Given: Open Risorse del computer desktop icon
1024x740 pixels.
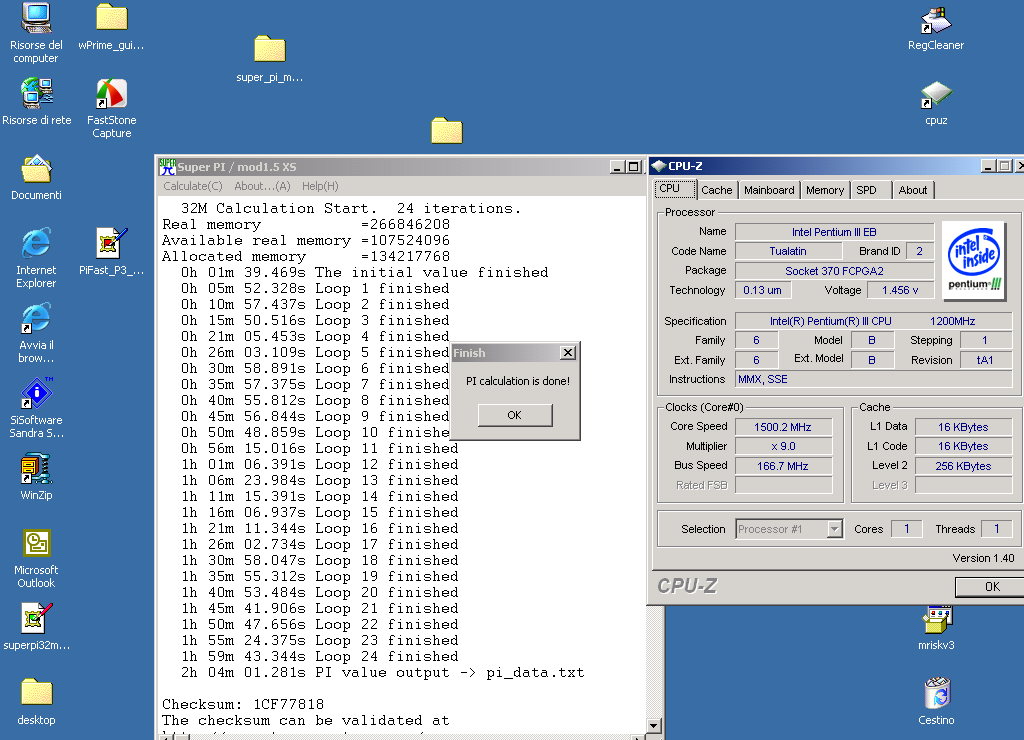Looking at the screenshot, I should tap(37, 33).
